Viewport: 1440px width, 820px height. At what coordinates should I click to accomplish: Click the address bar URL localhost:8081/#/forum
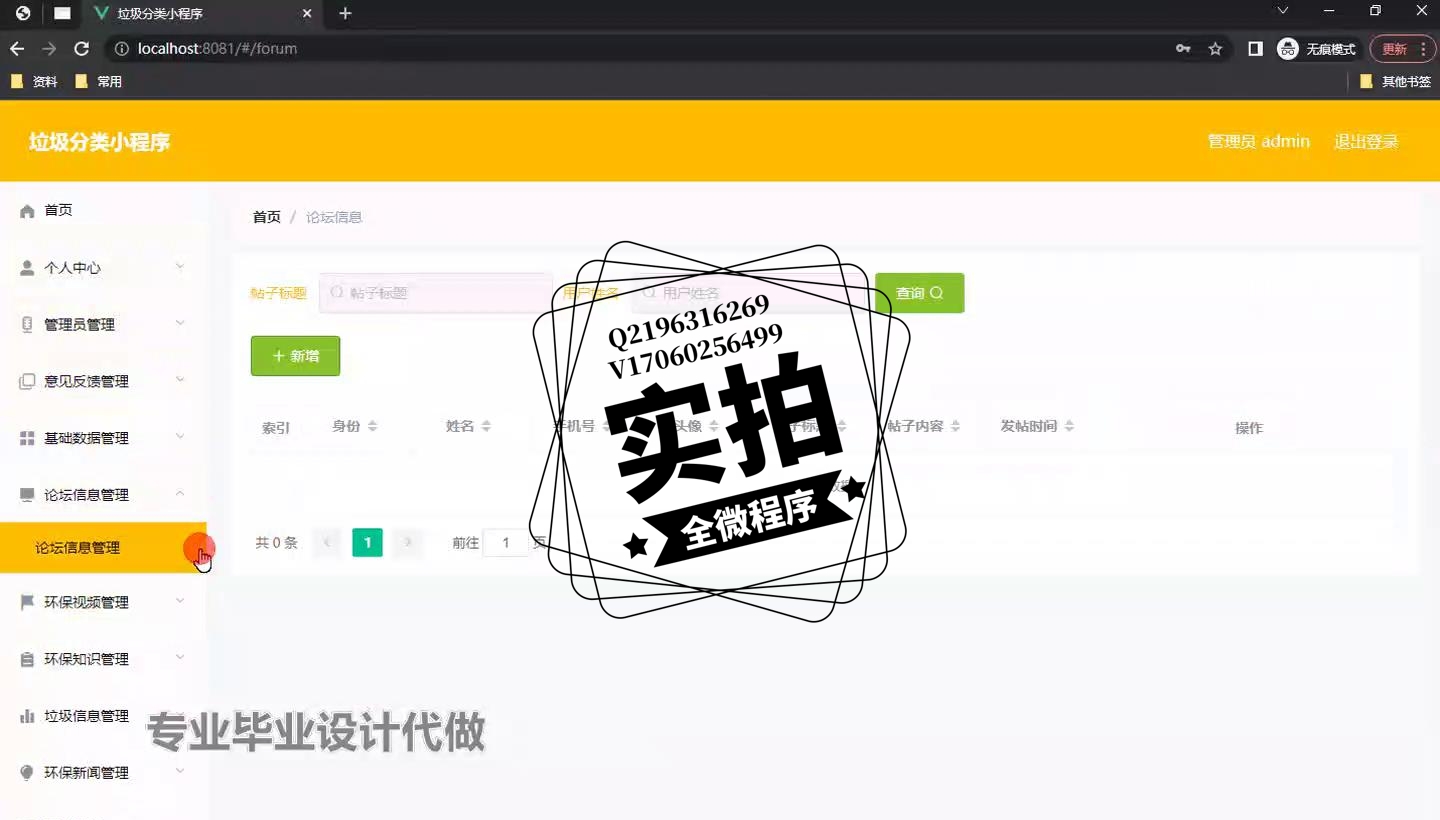[x=217, y=49]
